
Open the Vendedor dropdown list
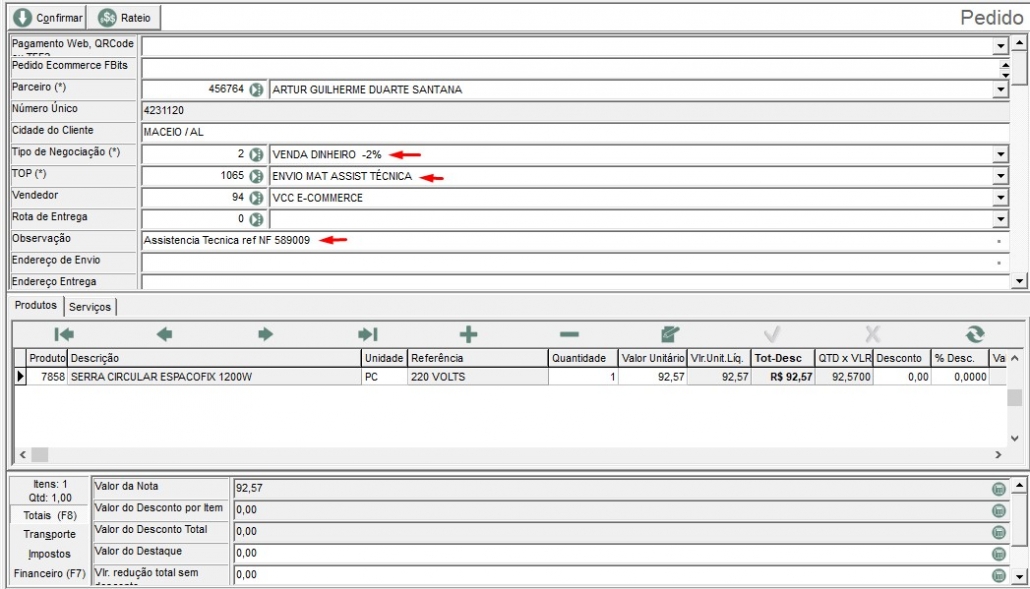point(1000,198)
